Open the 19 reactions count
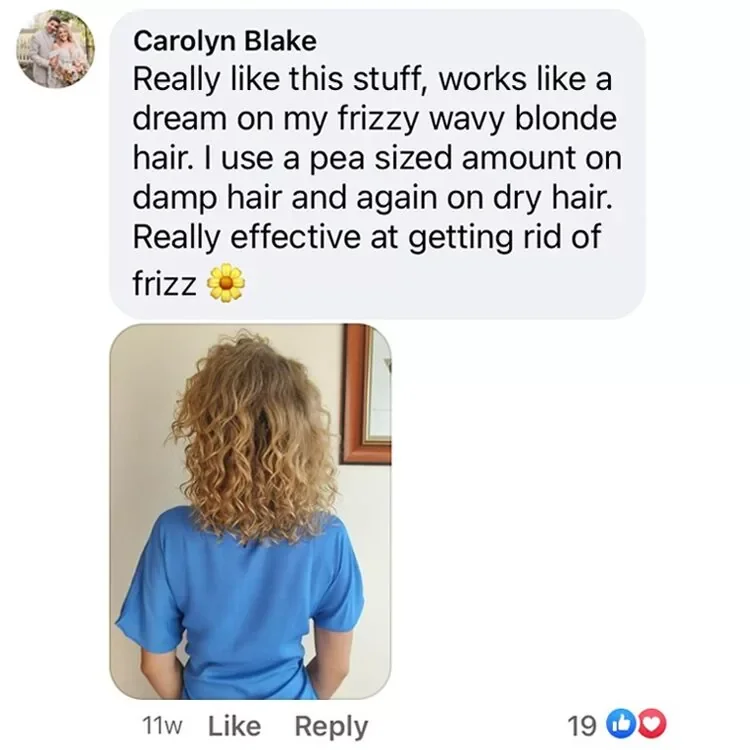The height and width of the screenshot is (750, 750). click(582, 727)
